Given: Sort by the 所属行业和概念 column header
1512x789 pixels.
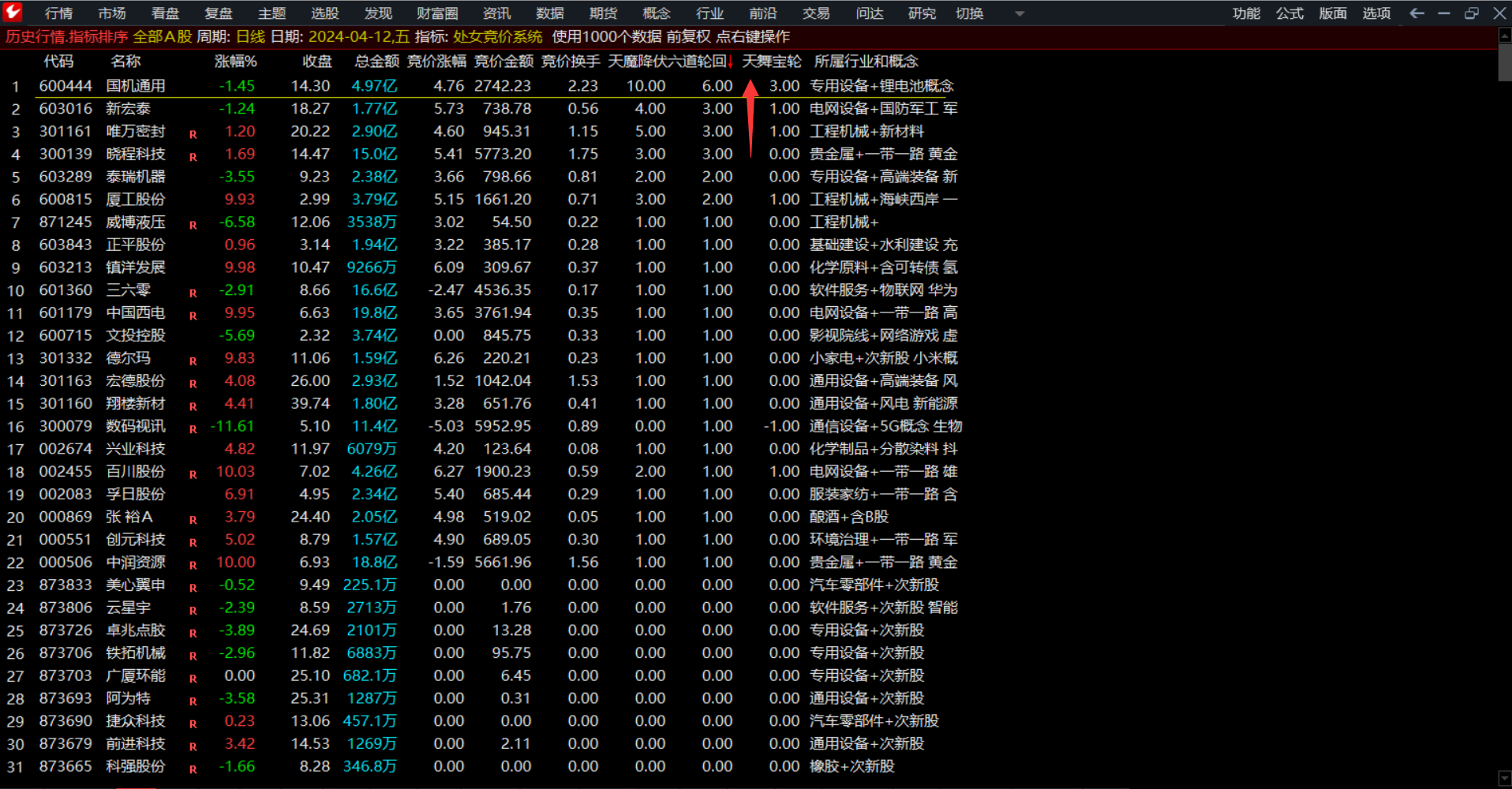Looking at the screenshot, I should pyautogui.click(x=866, y=62).
